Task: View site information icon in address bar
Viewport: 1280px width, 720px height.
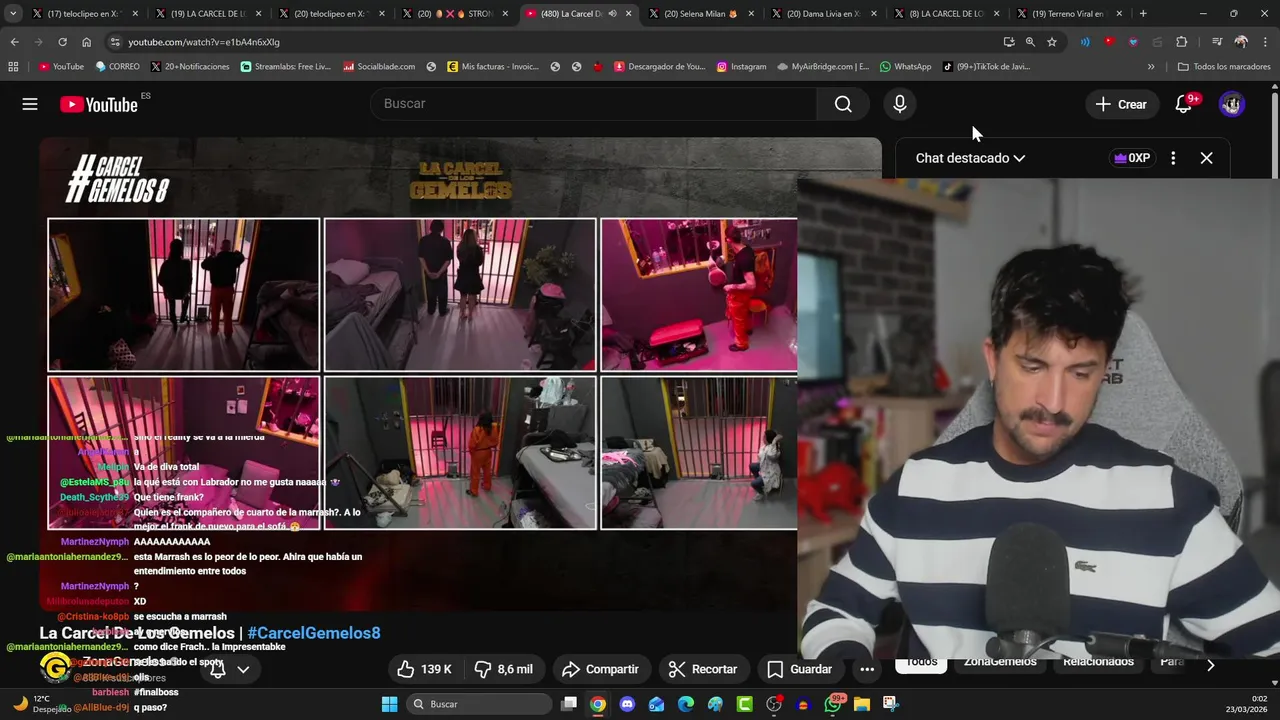Action: point(116,42)
